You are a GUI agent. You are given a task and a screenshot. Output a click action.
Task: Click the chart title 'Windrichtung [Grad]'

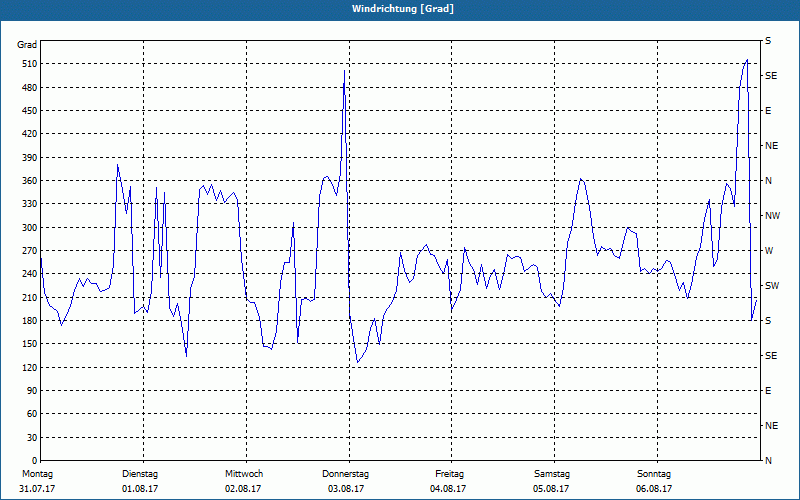tap(403, 9)
